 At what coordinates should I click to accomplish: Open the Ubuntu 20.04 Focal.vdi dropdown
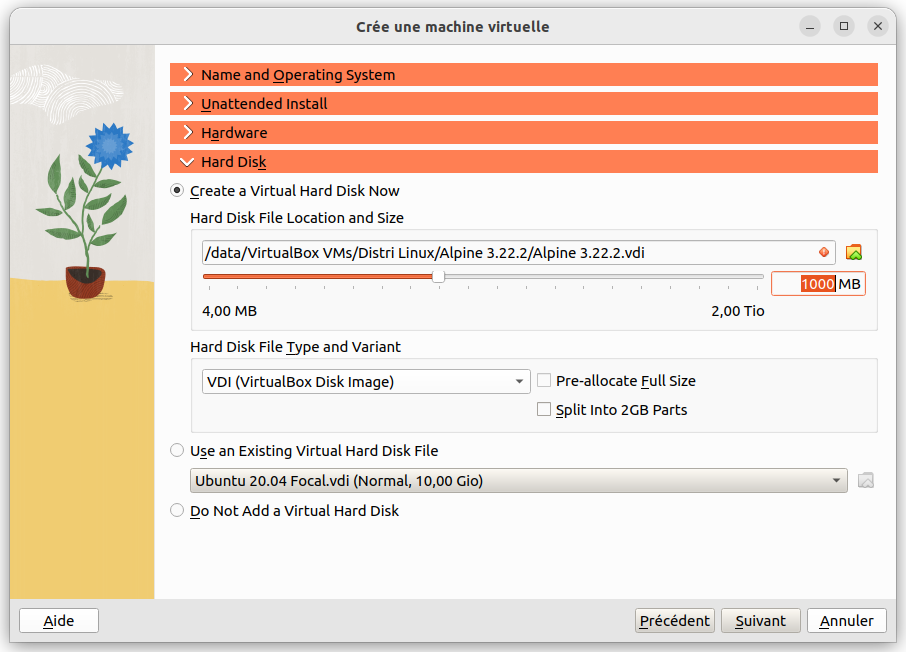pyautogui.click(x=518, y=481)
